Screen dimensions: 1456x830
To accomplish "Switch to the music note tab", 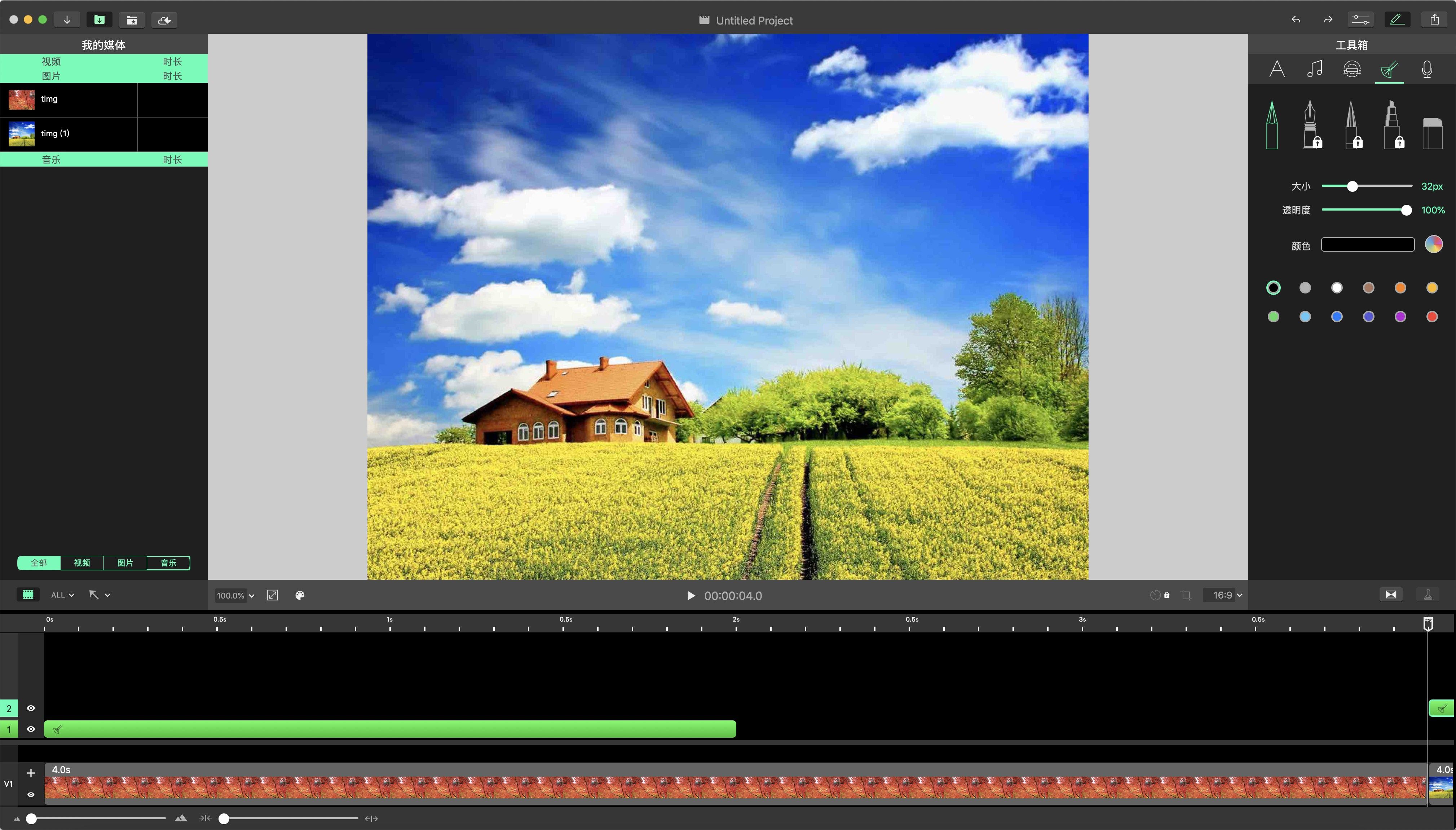I will (1315, 69).
